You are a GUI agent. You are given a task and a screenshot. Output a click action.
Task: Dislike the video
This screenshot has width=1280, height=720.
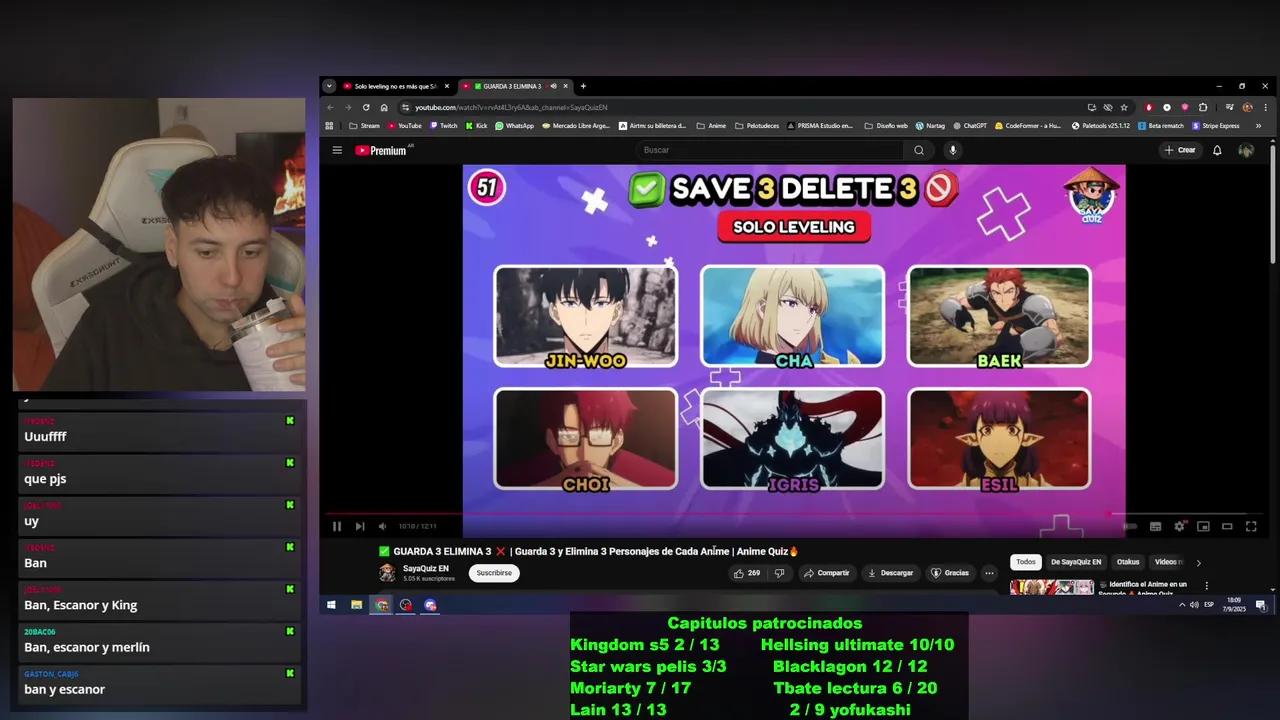[x=780, y=573]
